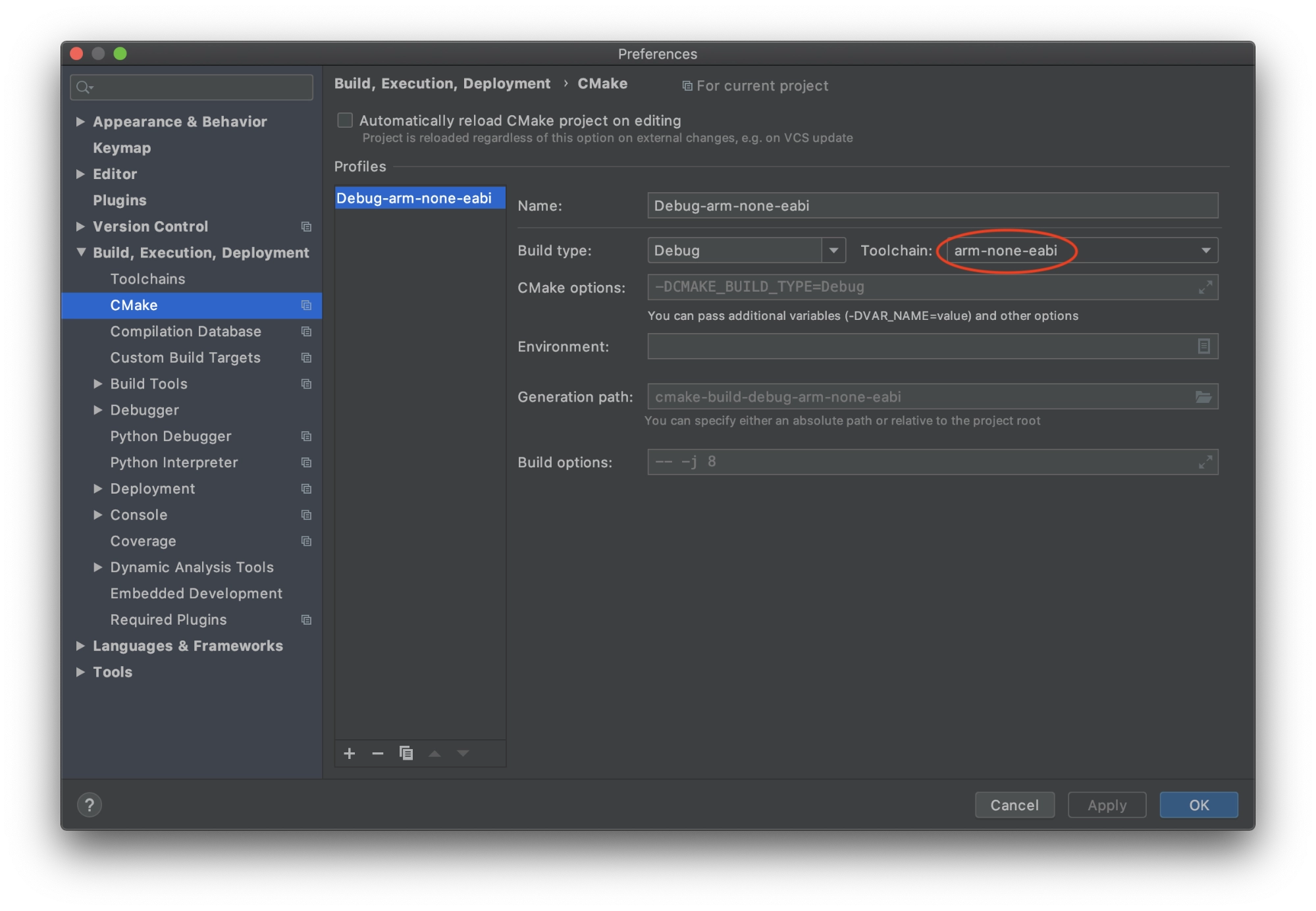Image resolution: width=1316 pixels, height=911 pixels.
Task: Select the Build type Debug dropdown
Action: pyautogui.click(x=745, y=250)
